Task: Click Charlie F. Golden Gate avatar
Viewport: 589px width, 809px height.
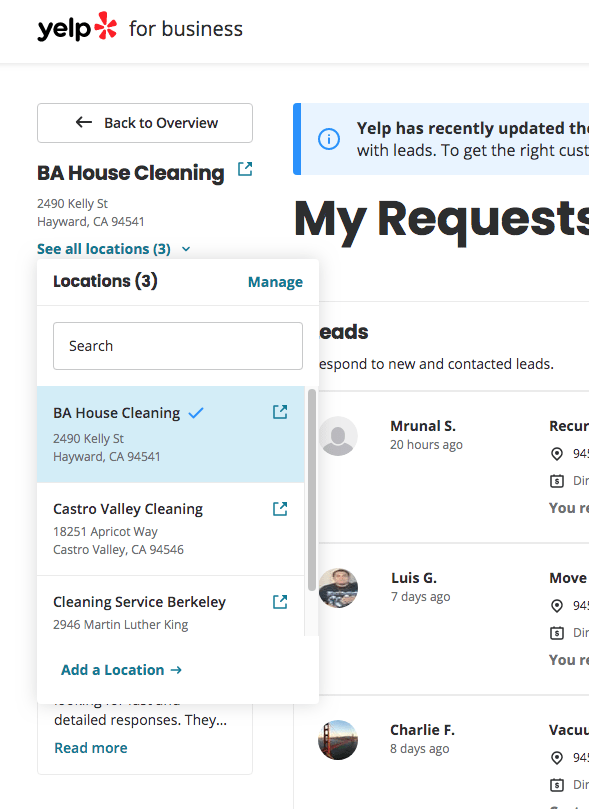Action: (x=338, y=740)
